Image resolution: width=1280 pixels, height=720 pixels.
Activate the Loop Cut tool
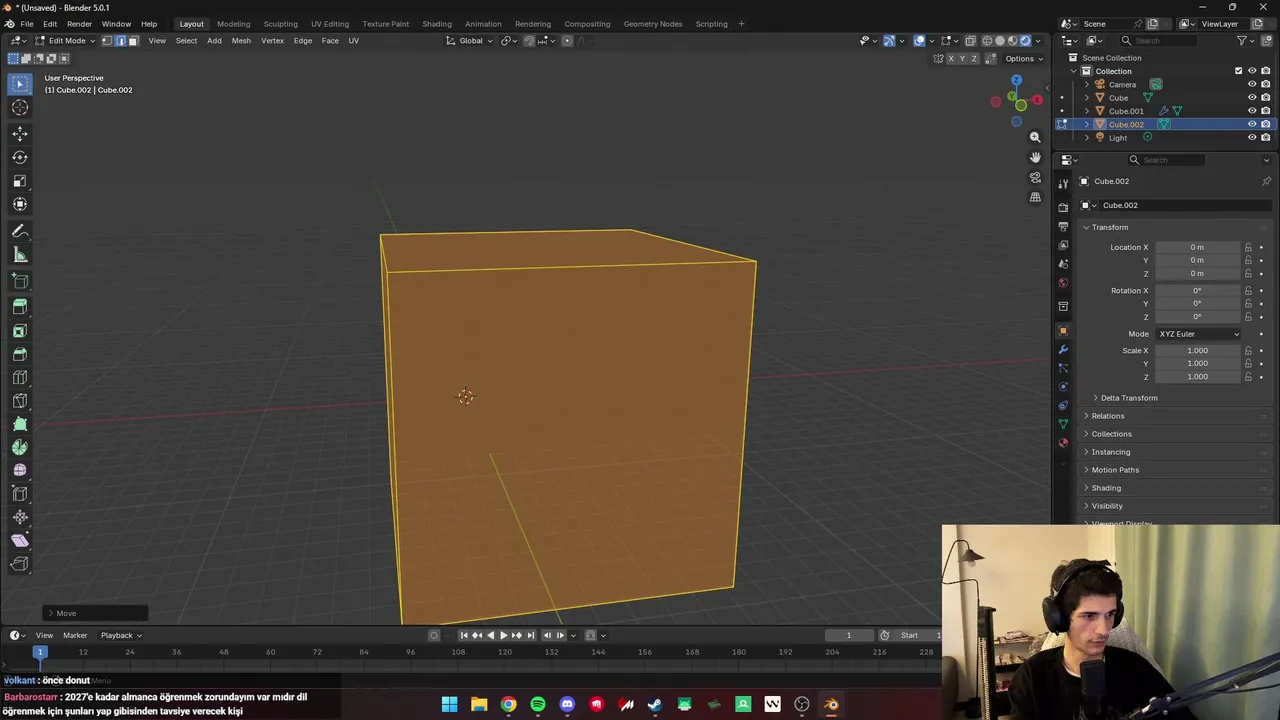tap(20, 377)
